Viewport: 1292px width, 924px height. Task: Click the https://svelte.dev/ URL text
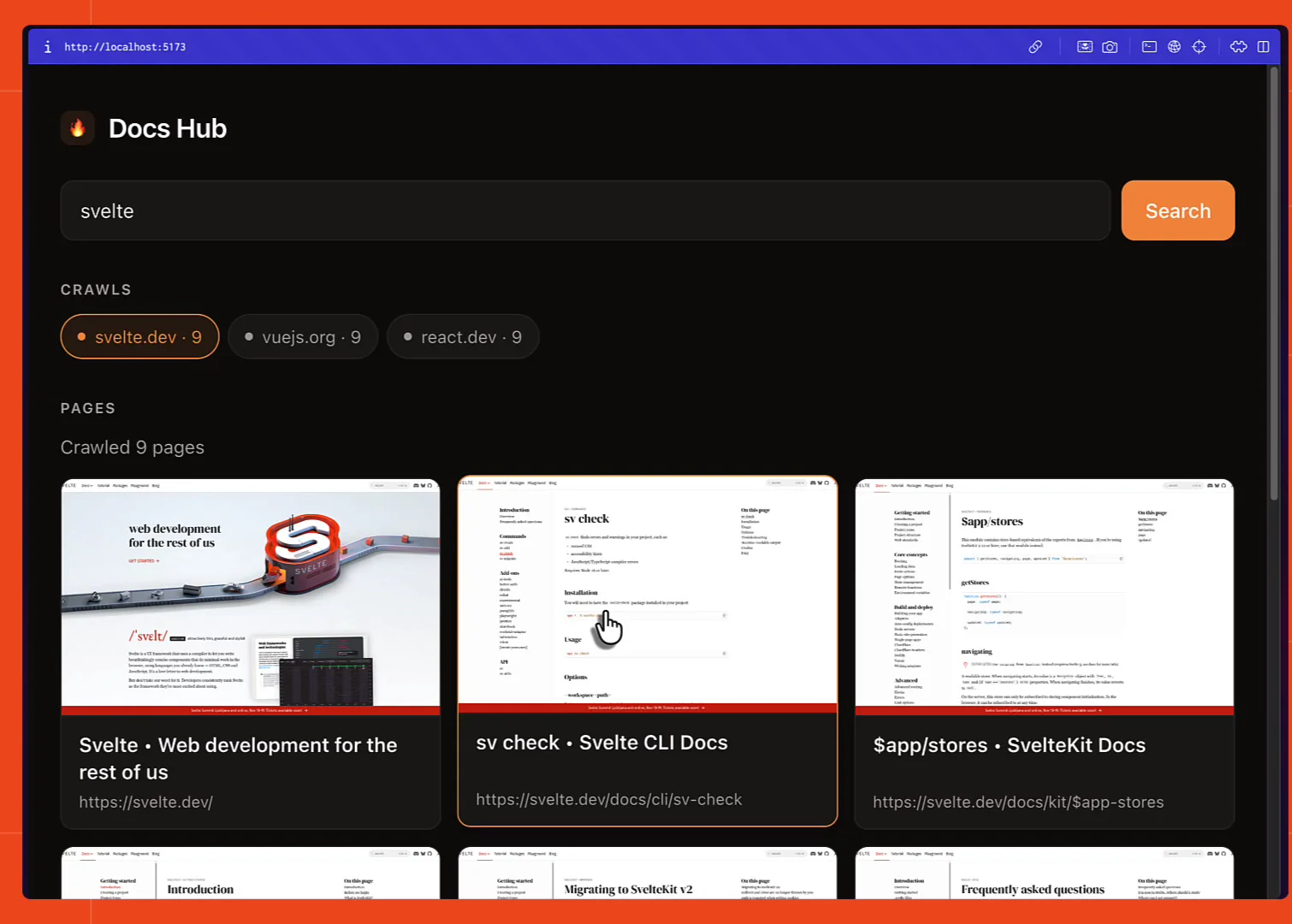(145, 803)
